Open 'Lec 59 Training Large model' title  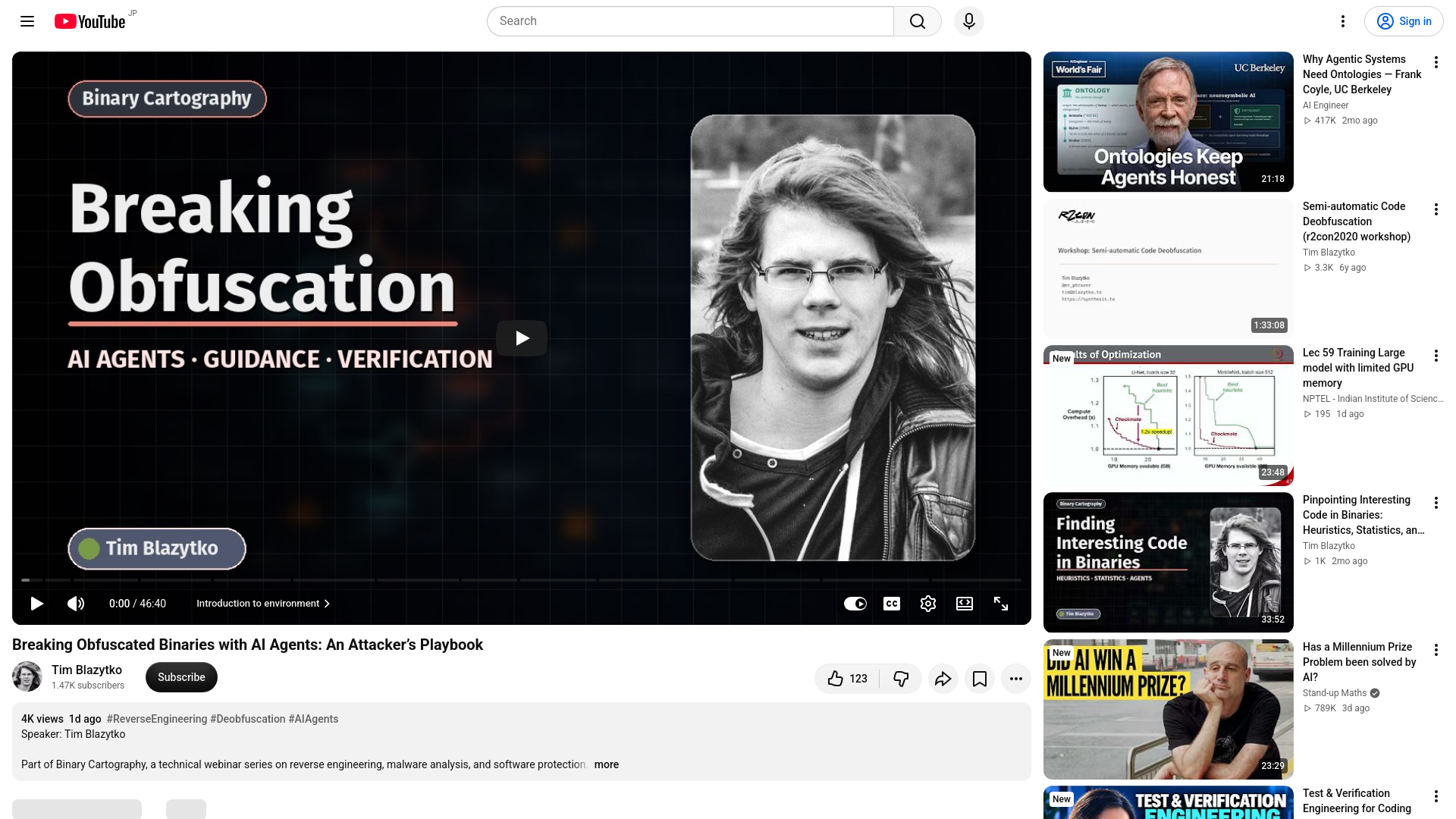(1358, 368)
